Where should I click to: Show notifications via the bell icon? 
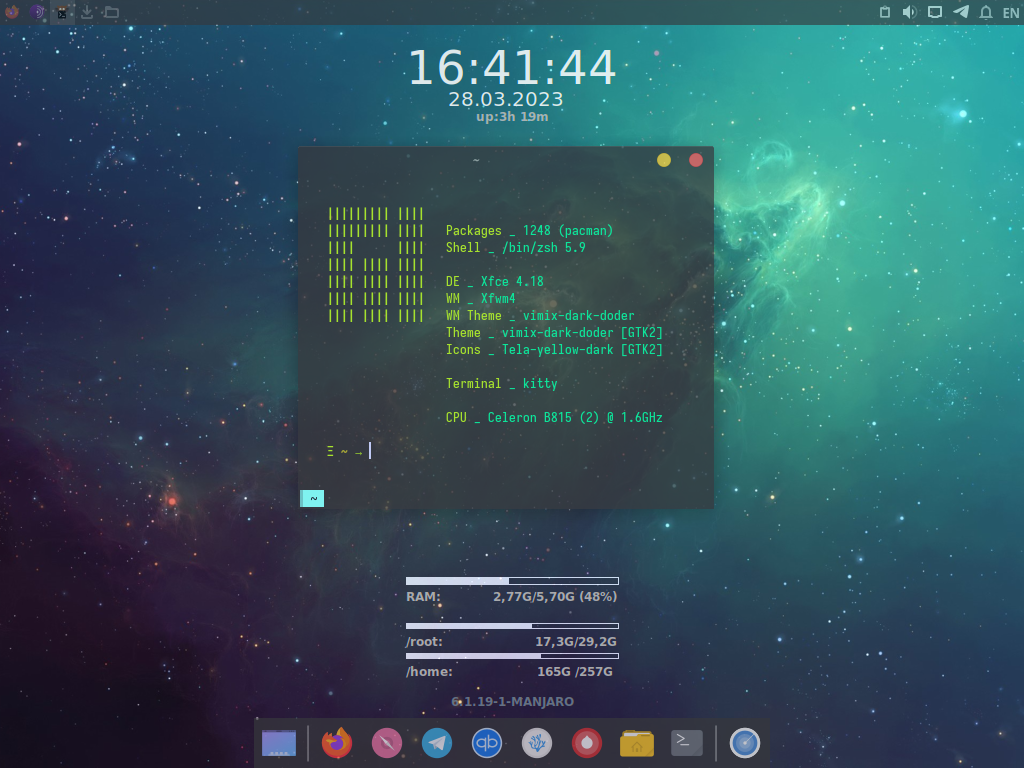pos(986,12)
